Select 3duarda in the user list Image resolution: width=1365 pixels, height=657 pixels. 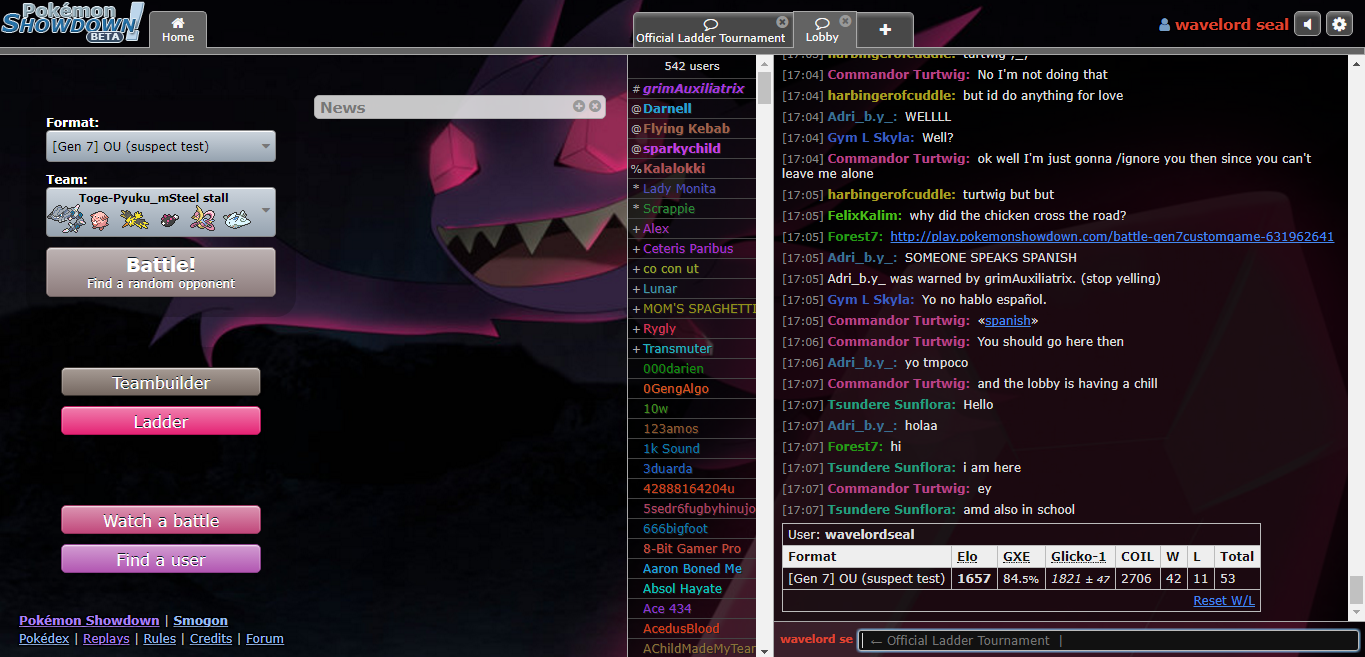pyautogui.click(x=692, y=469)
